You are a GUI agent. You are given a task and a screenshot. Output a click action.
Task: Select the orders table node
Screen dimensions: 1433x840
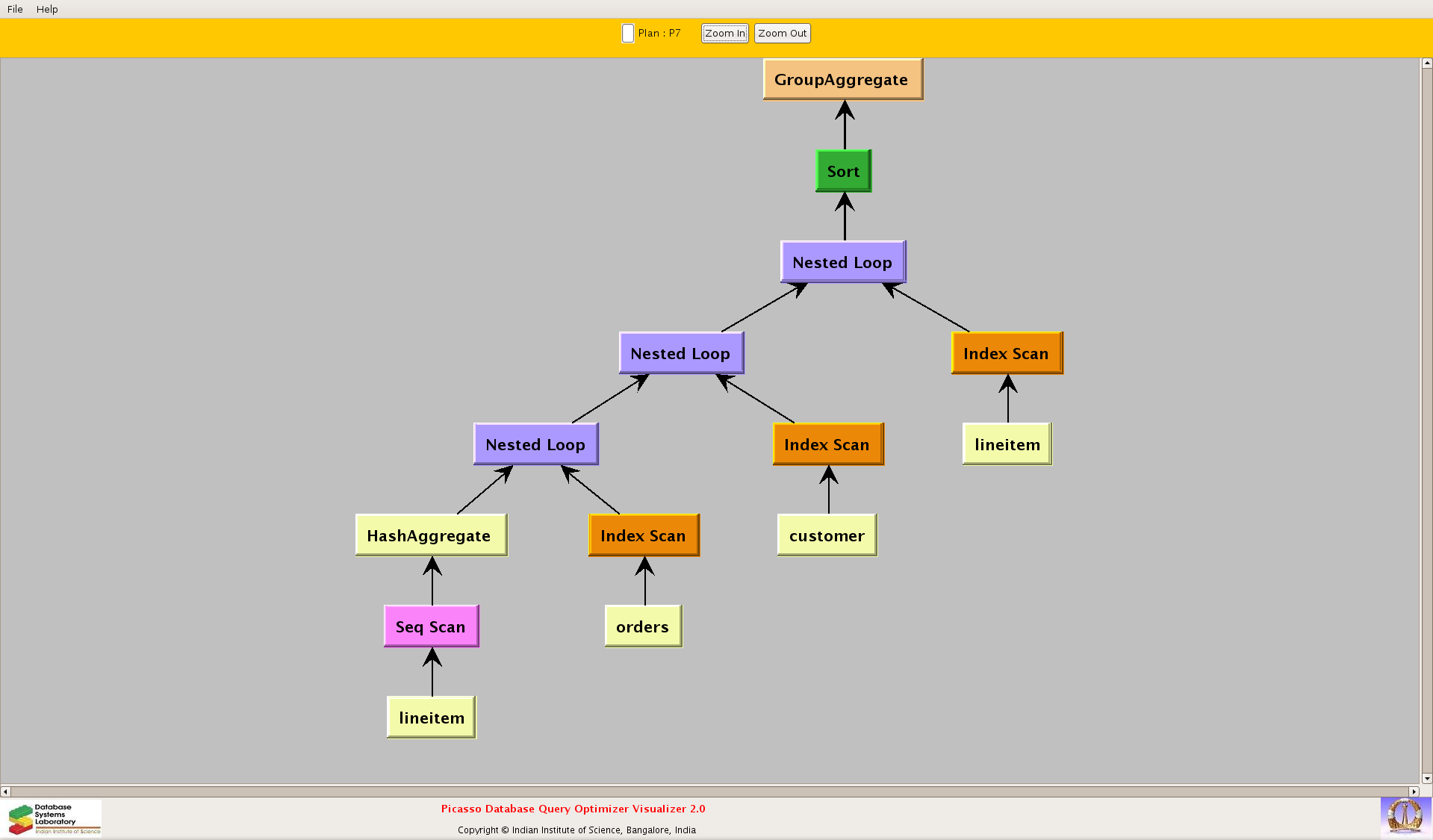[643, 626]
